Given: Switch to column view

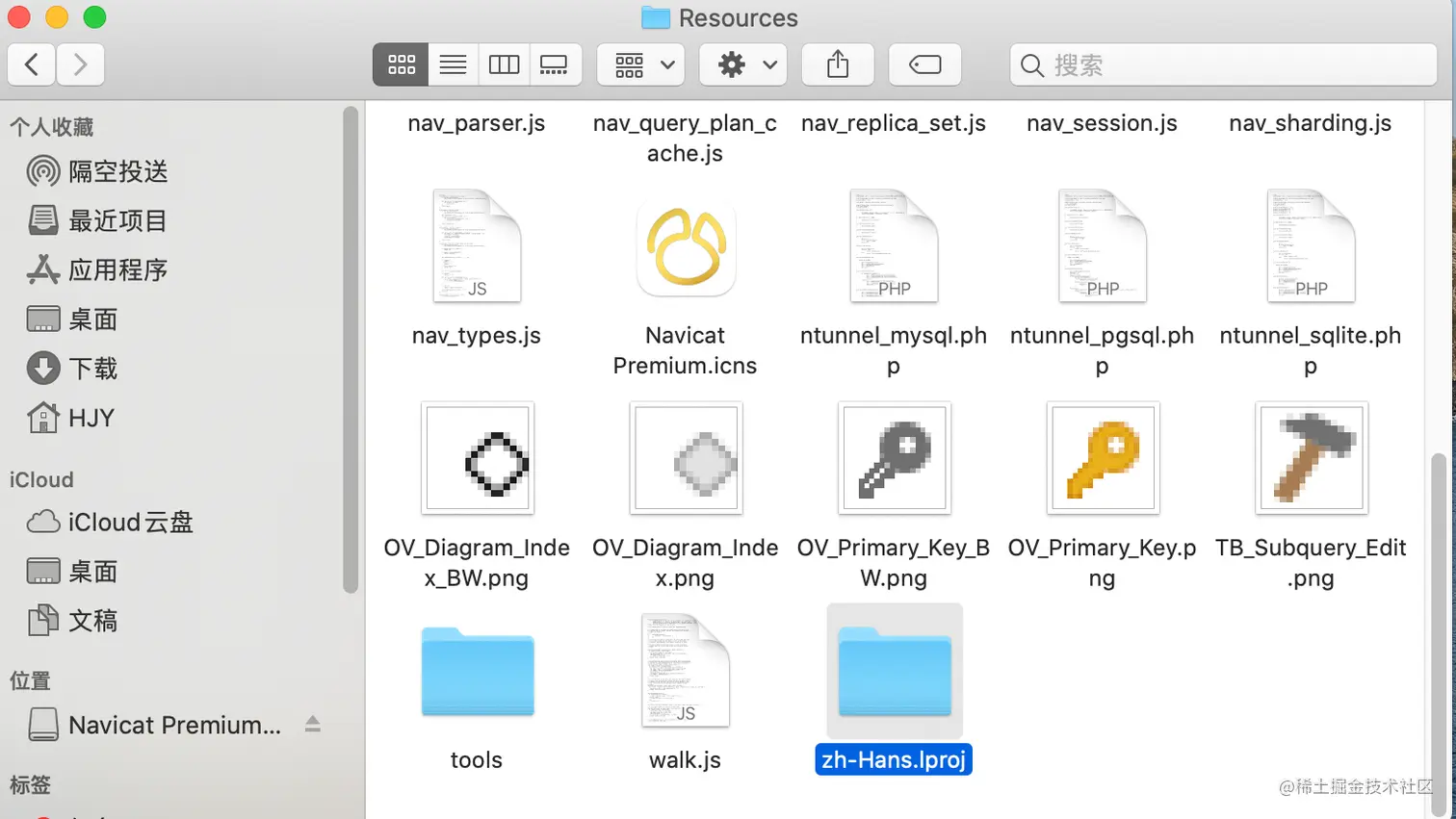Looking at the screenshot, I should 504,64.
